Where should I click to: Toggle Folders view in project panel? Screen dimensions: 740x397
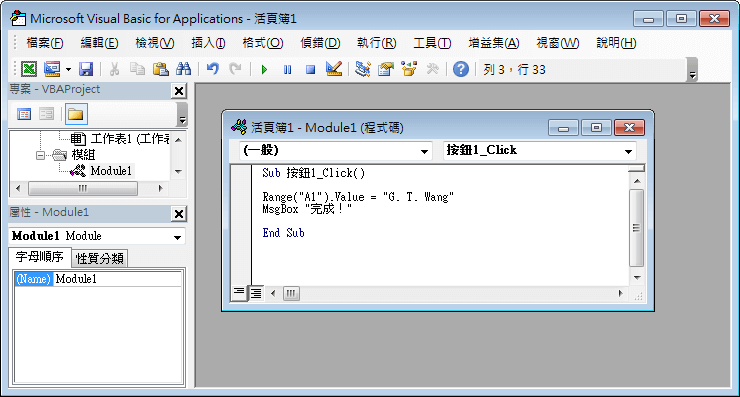click(x=76, y=114)
